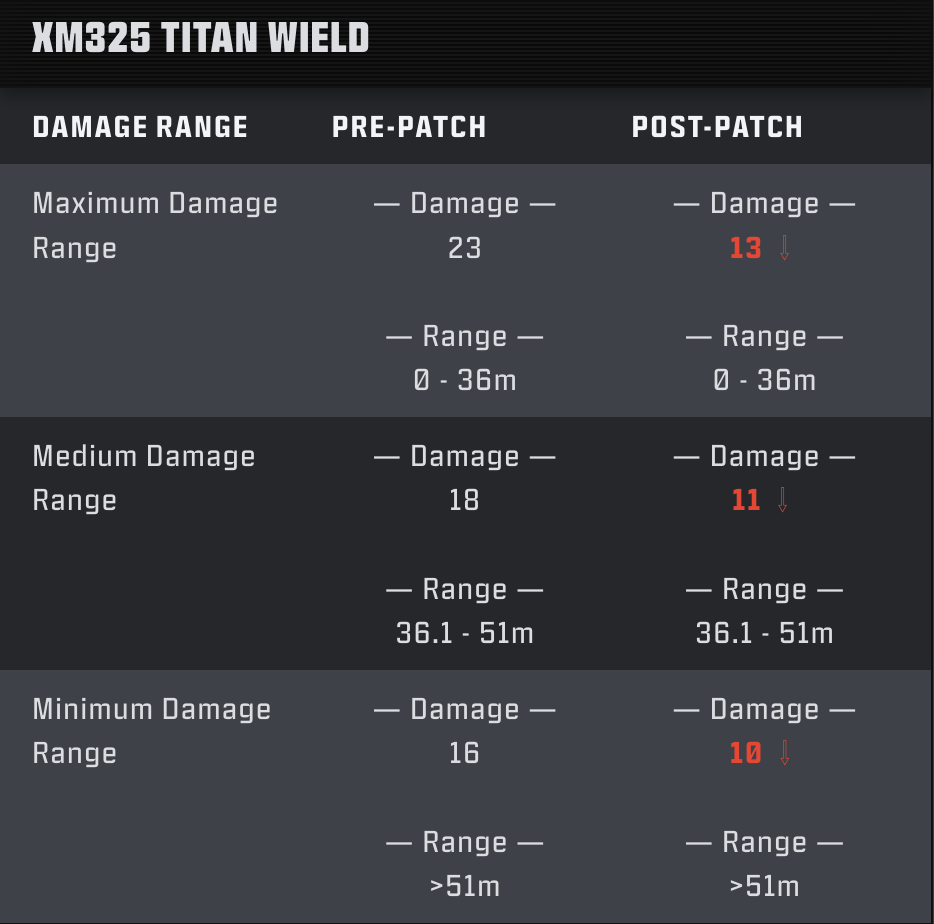Click the red down arrow beside 10

point(784,753)
